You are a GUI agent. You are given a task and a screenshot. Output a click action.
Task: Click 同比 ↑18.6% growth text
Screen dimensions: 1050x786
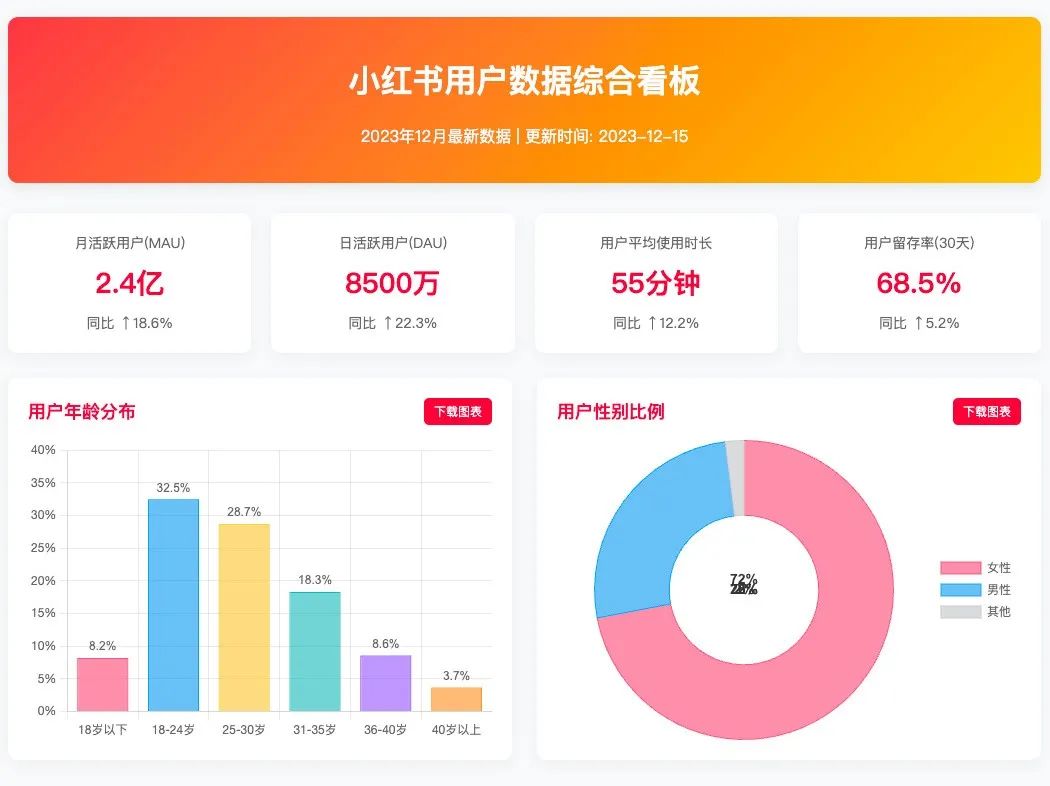coord(129,323)
